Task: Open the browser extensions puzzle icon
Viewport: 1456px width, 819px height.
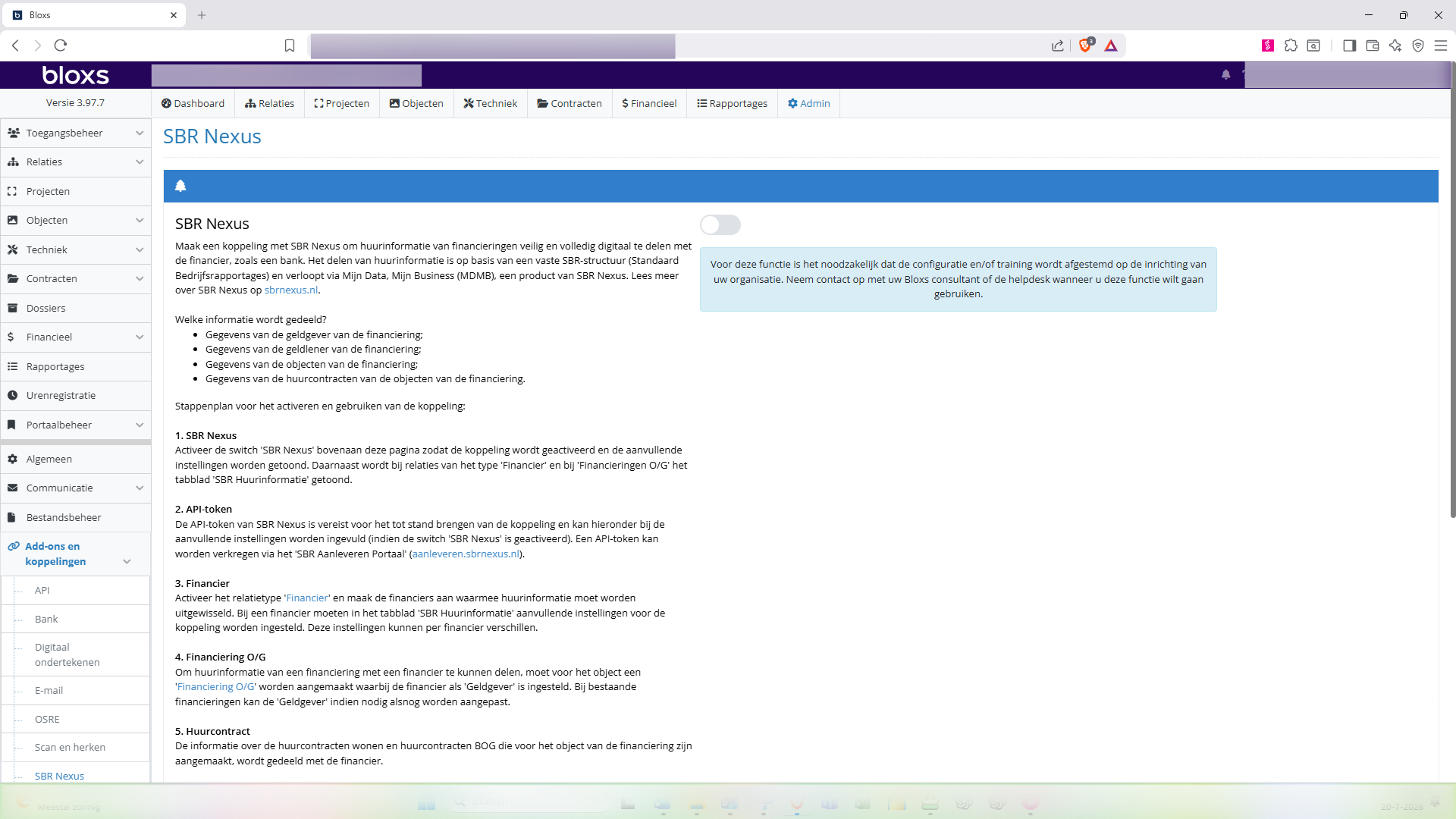Action: (1291, 45)
